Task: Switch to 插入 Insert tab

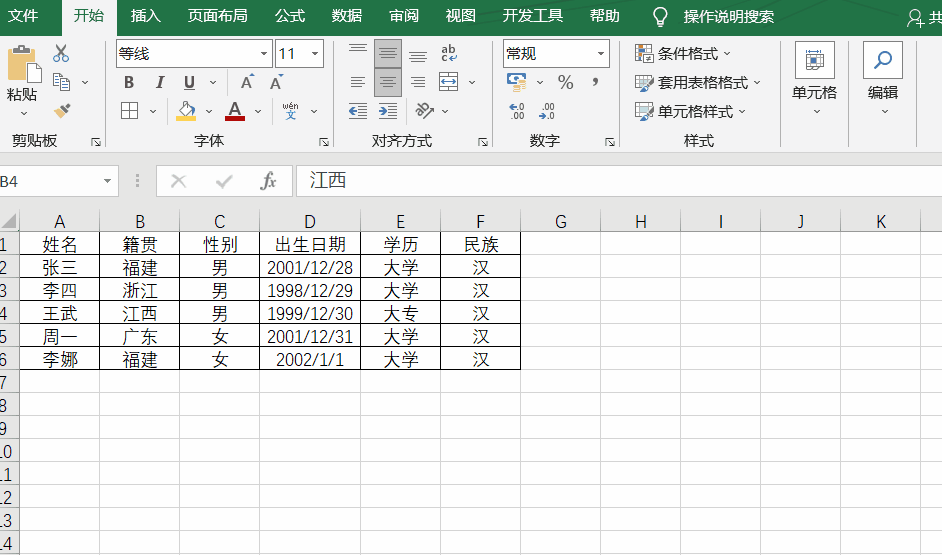Action: [145, 16]
